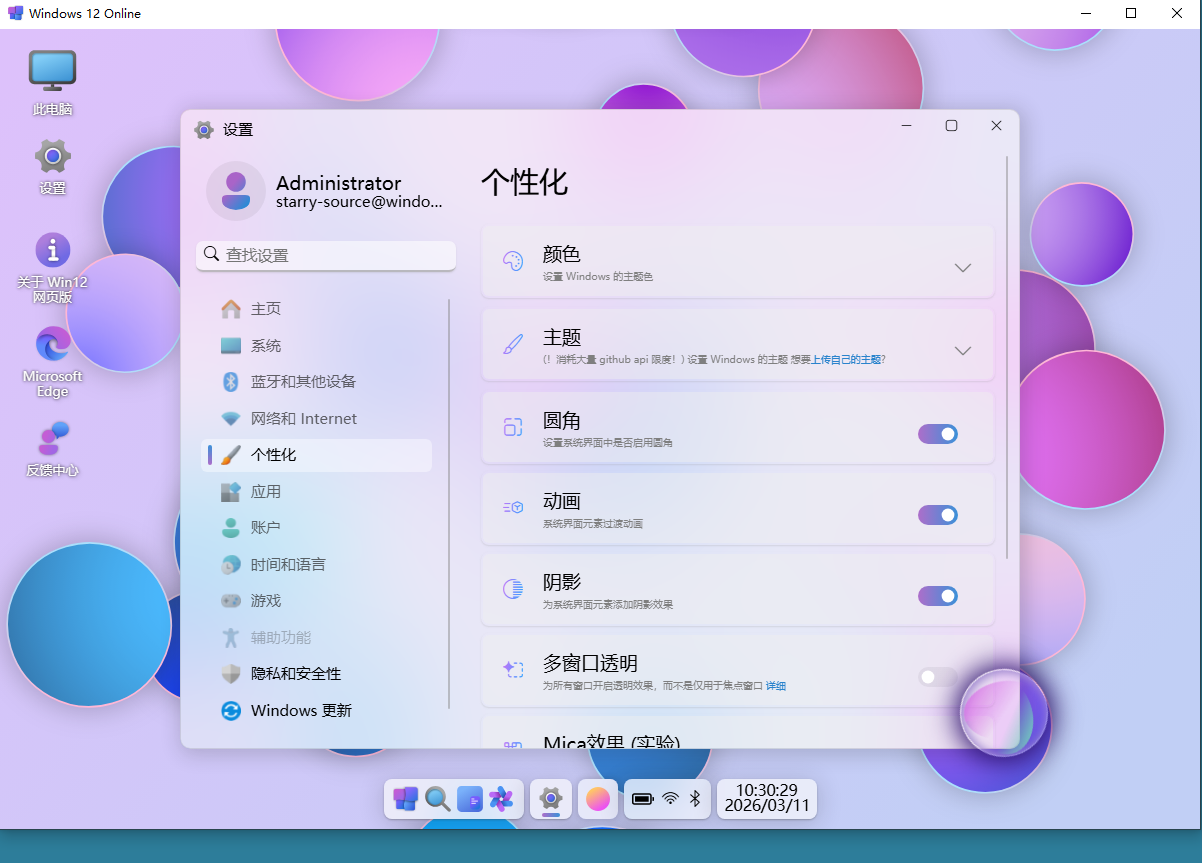1202x863 pixels.
Task: Enable the 多窗口透明 toggle
Action: [x=937, y=677]
